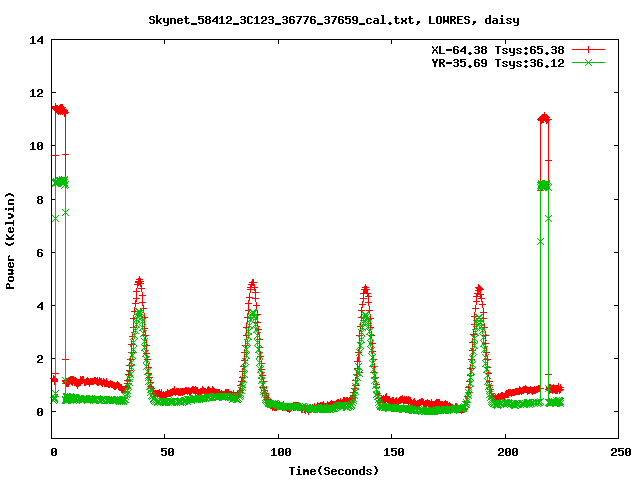Click the green line sample in the legend
640x480 pixels.
pos(588,62)
